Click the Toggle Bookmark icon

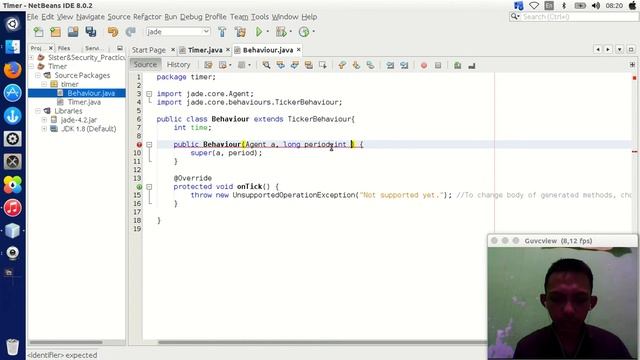click(370, 65)
